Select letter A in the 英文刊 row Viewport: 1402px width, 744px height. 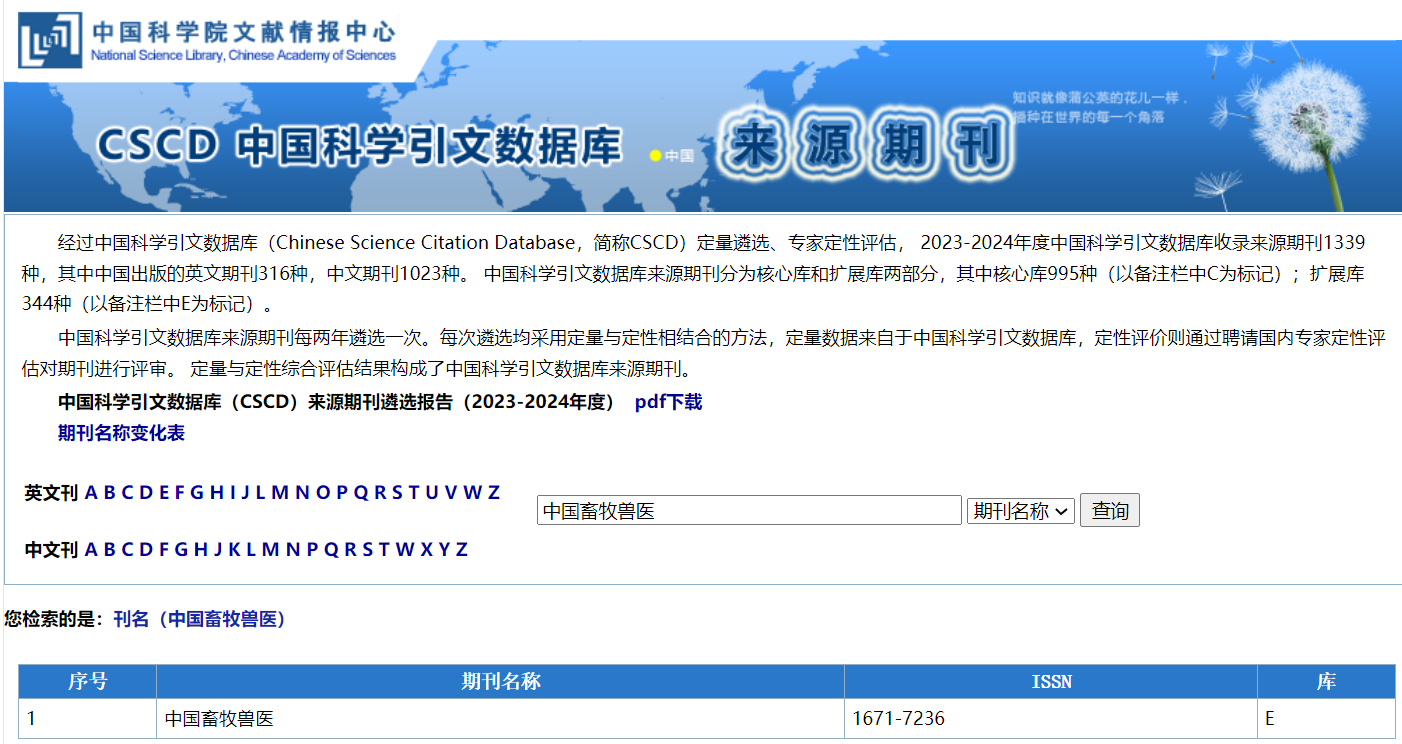(x=91, y=493)
